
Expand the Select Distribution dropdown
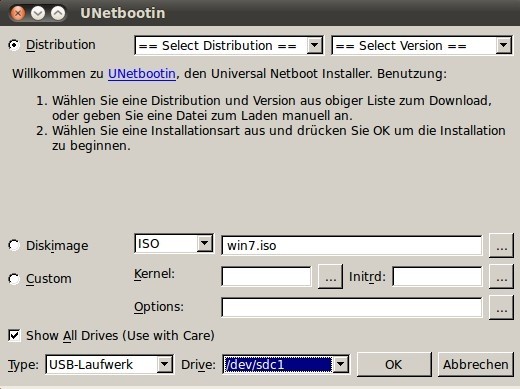pos(229,45)
